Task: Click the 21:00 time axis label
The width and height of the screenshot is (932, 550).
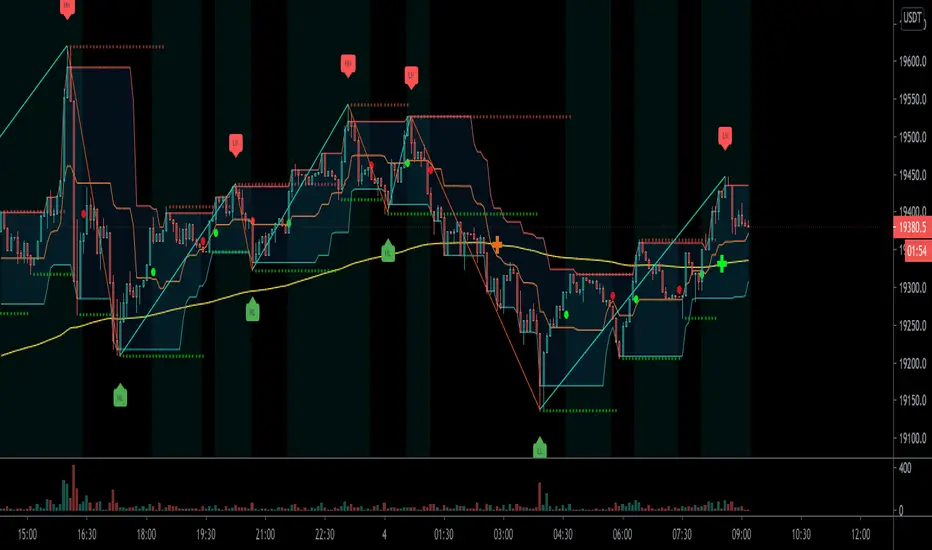Action: (x=265, y=535)
